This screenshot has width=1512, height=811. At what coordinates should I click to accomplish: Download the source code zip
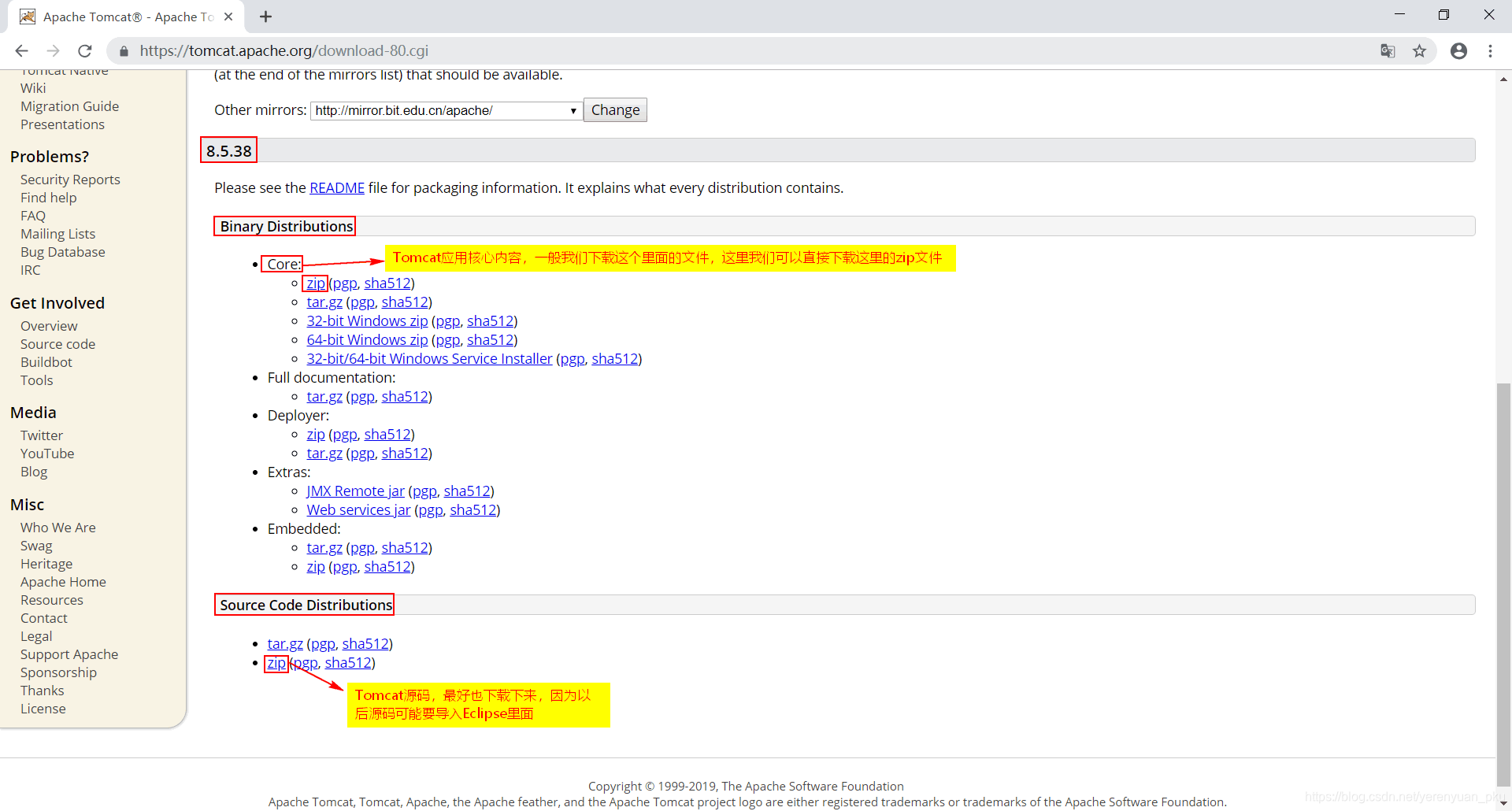(x=276, y=663)
